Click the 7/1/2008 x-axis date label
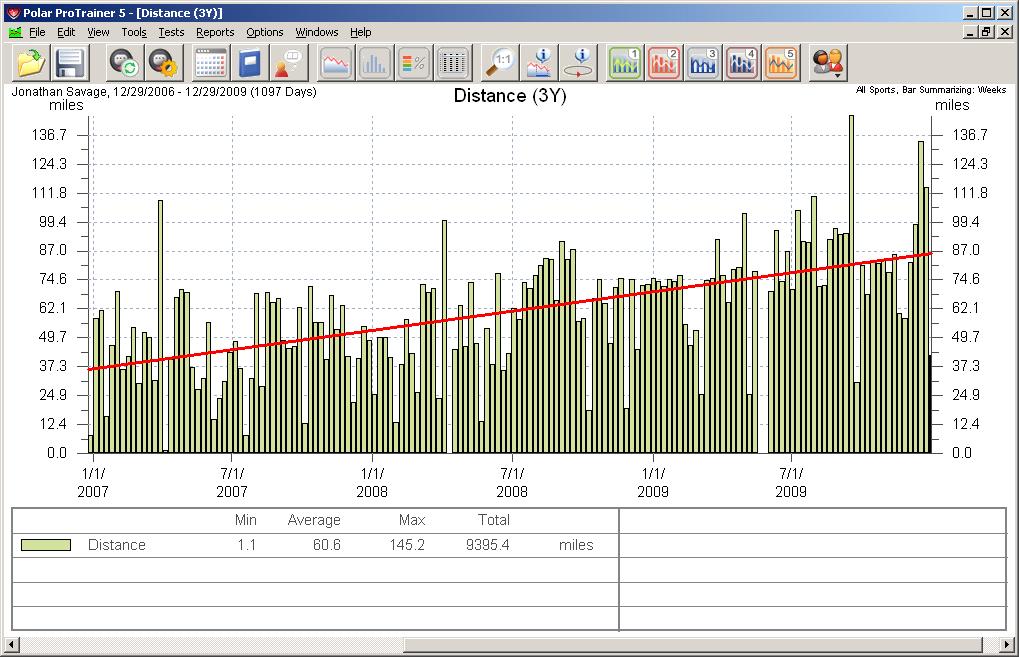 (512, 482)
